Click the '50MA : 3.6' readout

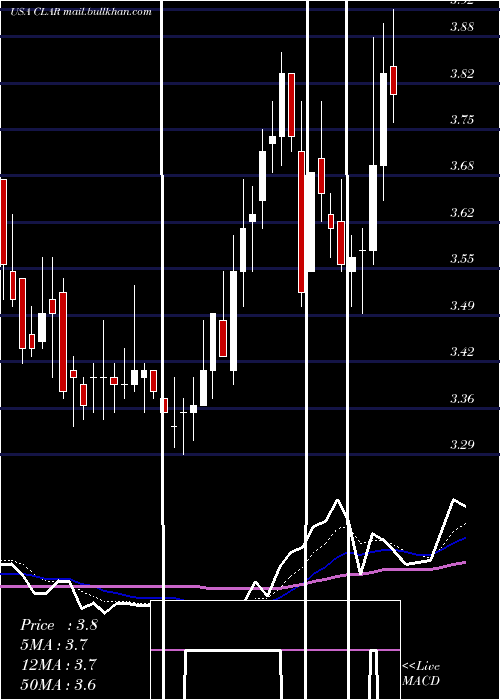click(x=58, y=685)
